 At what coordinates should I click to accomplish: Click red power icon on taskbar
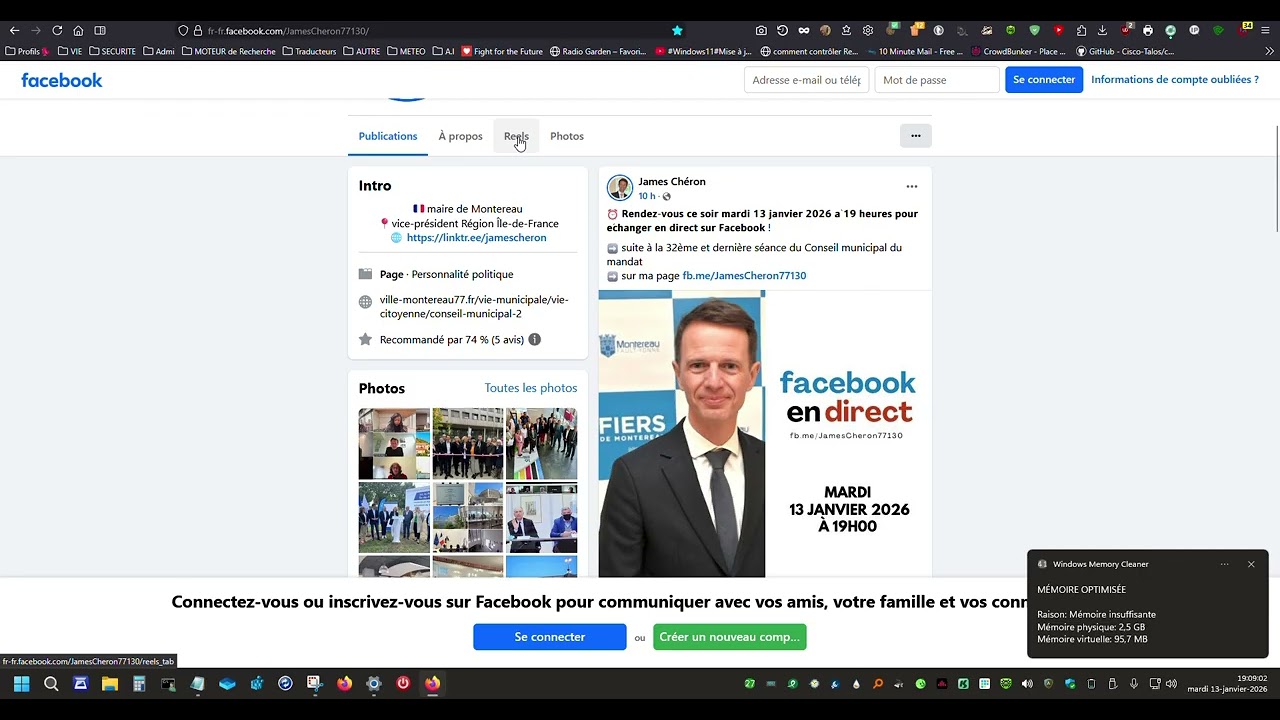coord(403,684)
